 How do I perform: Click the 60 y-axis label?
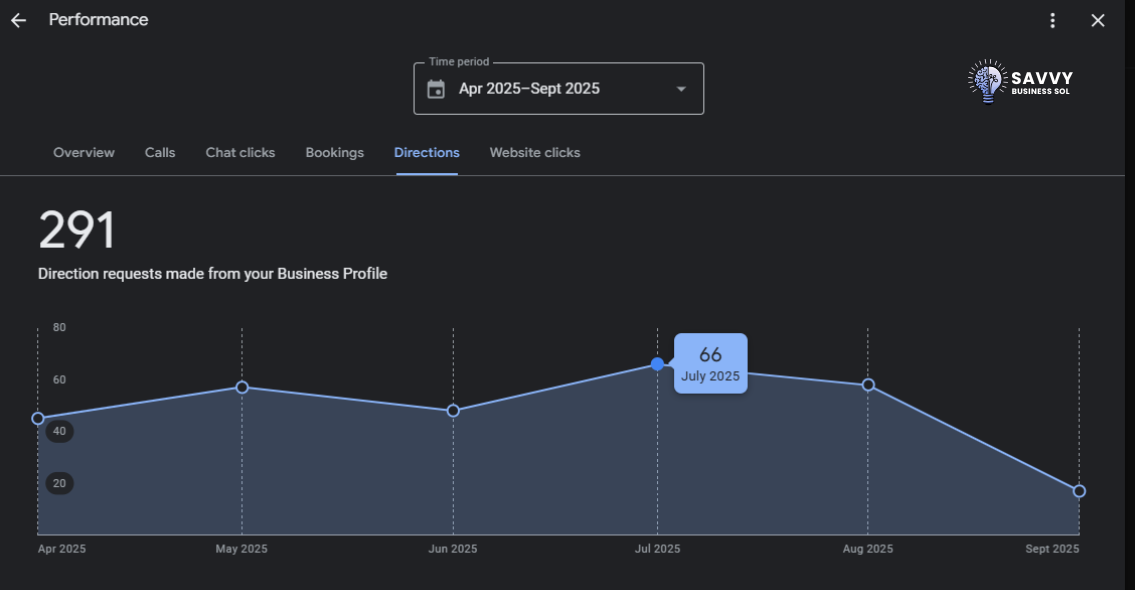(59, 379)
